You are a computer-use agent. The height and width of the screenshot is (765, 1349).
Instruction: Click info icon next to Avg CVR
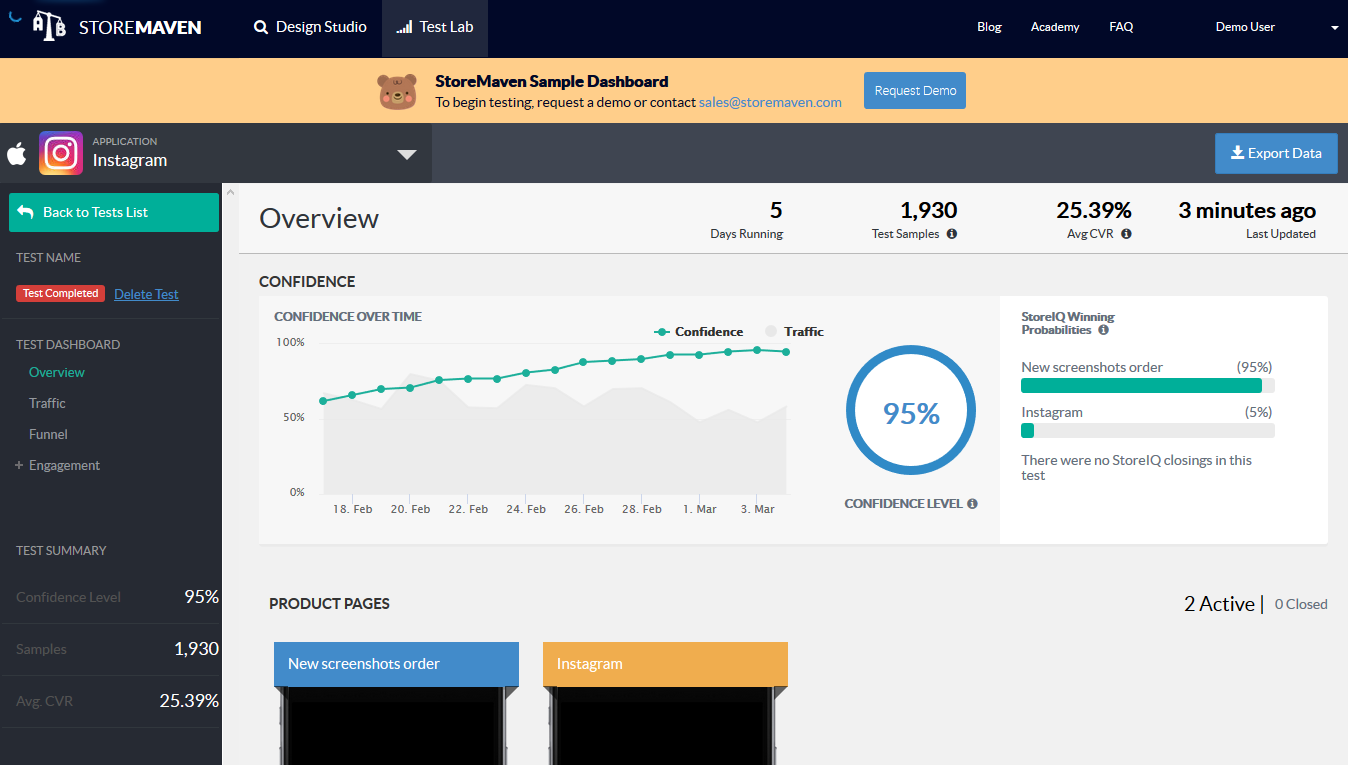[1126, 234]
